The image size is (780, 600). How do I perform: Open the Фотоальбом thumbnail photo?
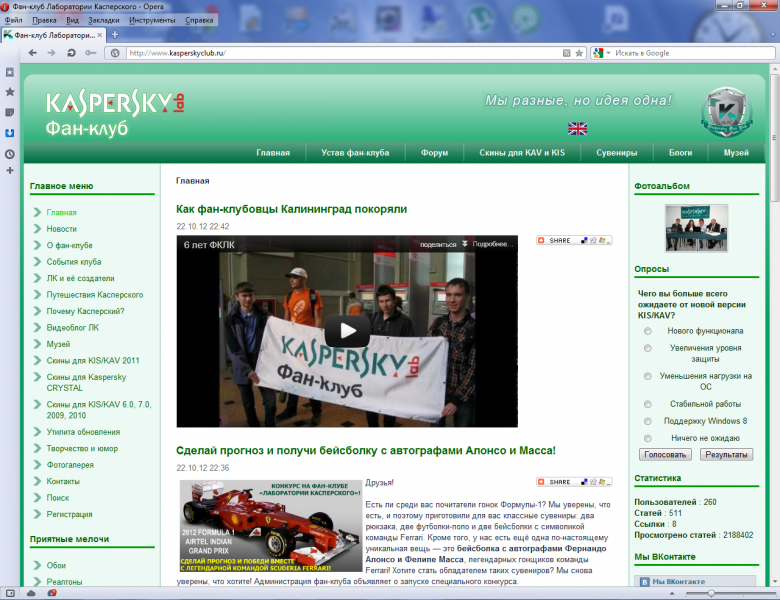[x=696, y=228]
